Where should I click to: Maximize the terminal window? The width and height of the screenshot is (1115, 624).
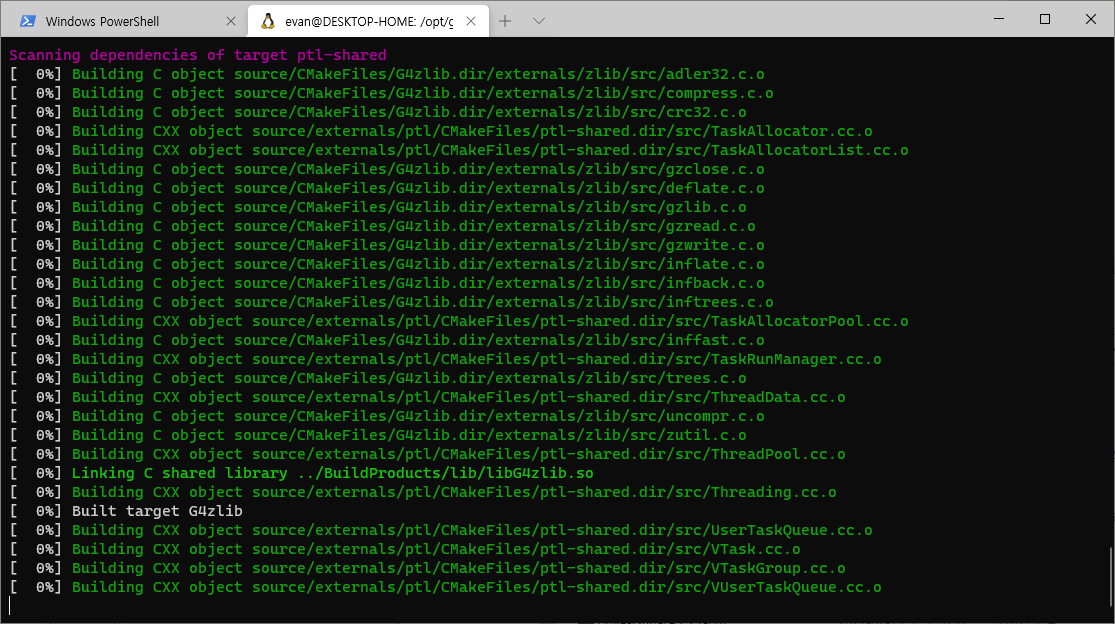pyautogui.click(x=1045, y=20)
